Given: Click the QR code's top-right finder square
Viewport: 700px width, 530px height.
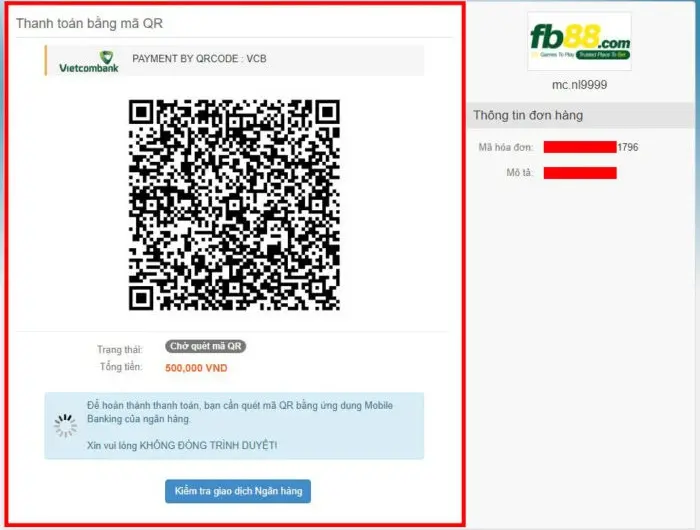Looking at the screenshot, I should [327, 112].
